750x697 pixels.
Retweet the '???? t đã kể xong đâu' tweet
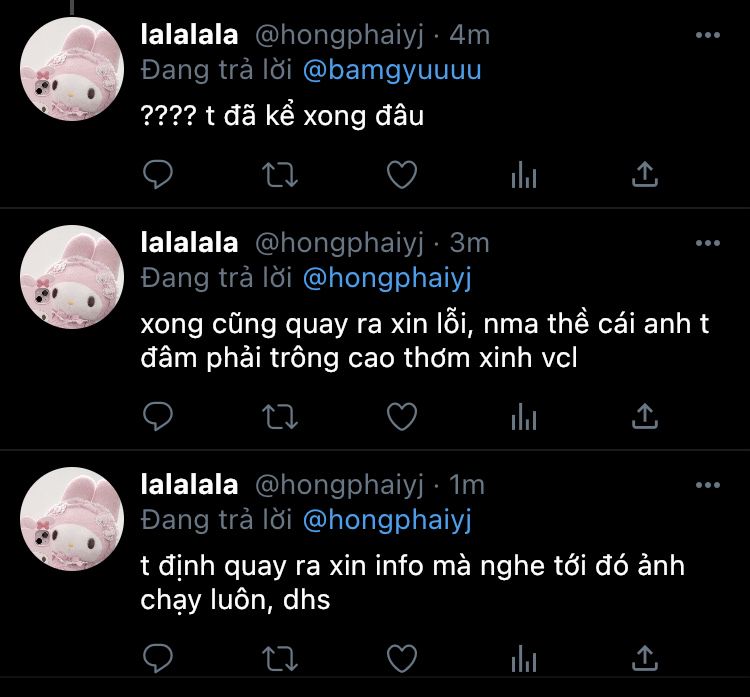click(280, 175)
